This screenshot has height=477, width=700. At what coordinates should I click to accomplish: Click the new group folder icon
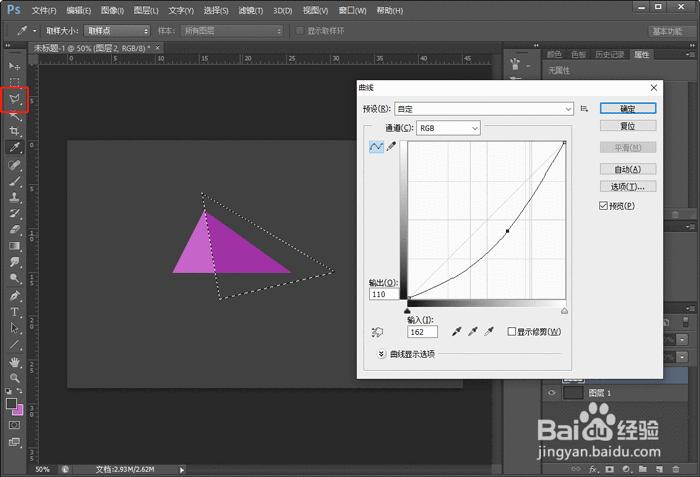642,469
